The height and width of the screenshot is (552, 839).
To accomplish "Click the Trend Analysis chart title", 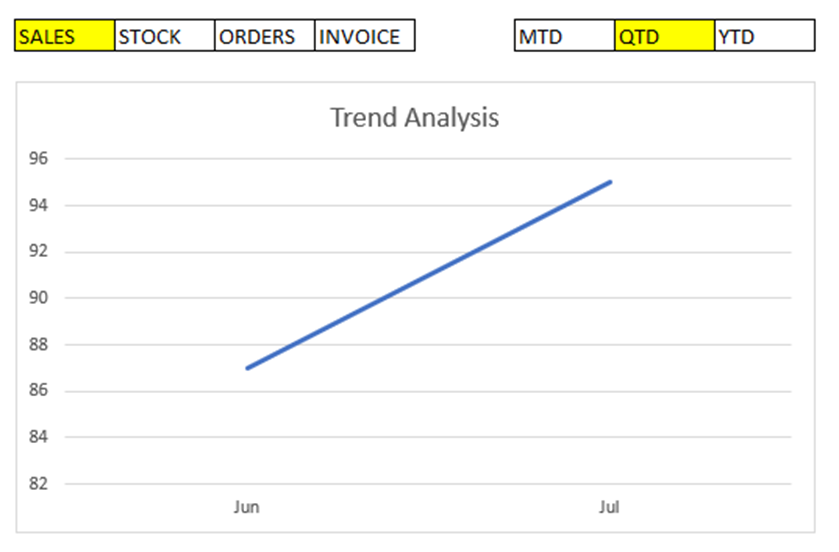I will click(415, 118).
